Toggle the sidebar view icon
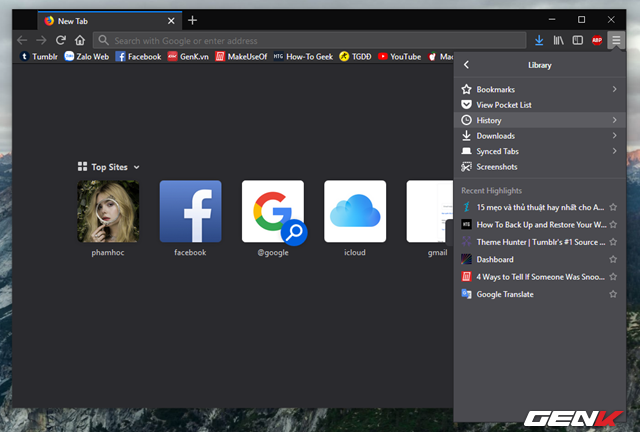640x432 pixels. point(577,40)
